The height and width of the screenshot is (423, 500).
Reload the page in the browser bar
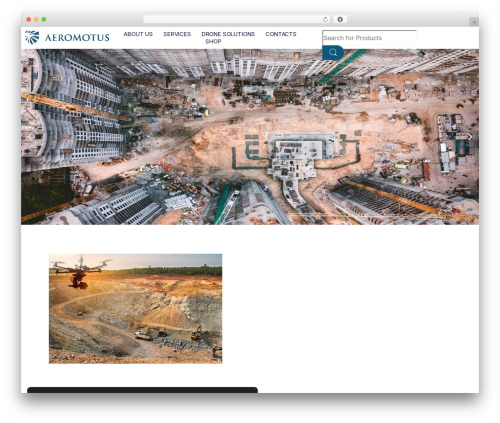pos(325,19)
